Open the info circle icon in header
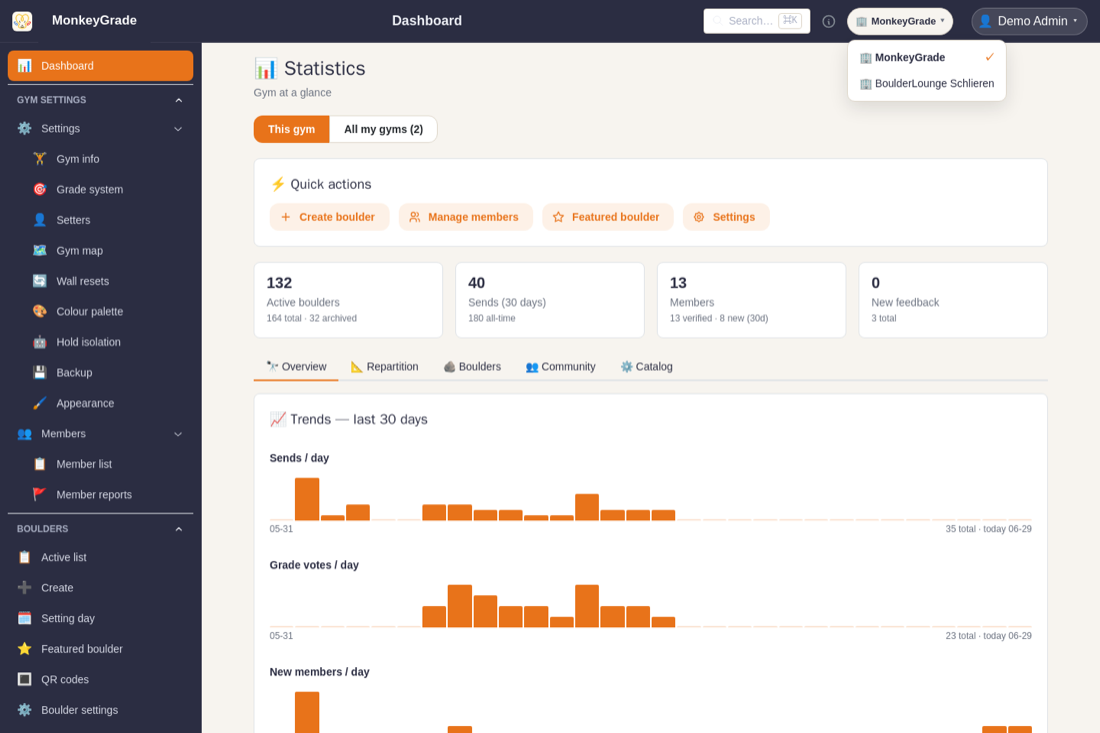This screenshot has width=1100, height=733. [x=829, y=22]
